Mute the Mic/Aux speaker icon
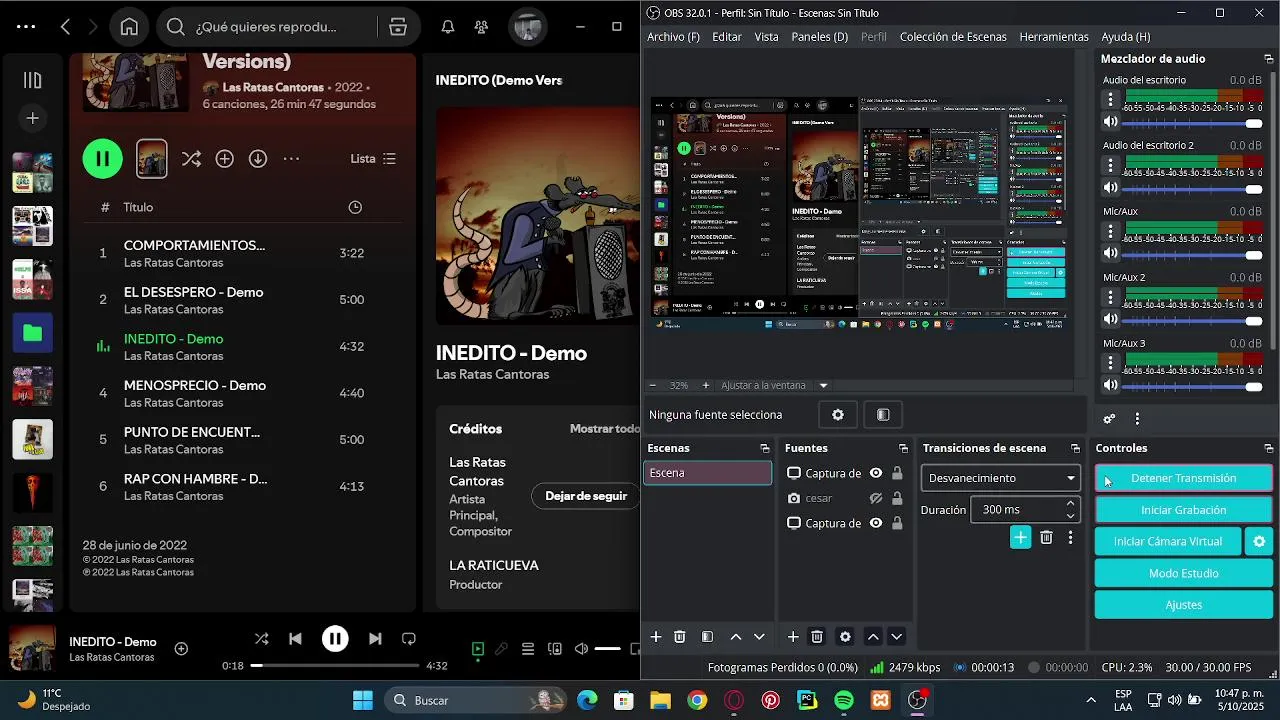 click(x=1110, y=253)
